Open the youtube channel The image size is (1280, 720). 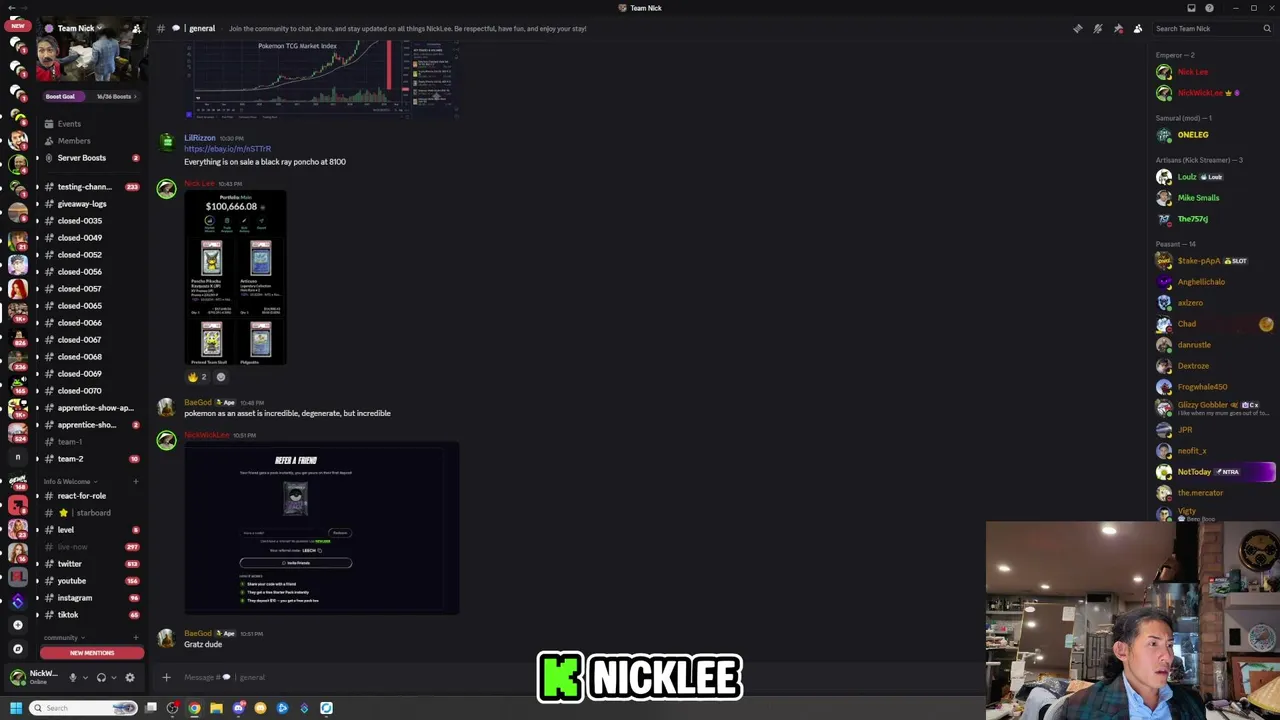coord(90,581)
